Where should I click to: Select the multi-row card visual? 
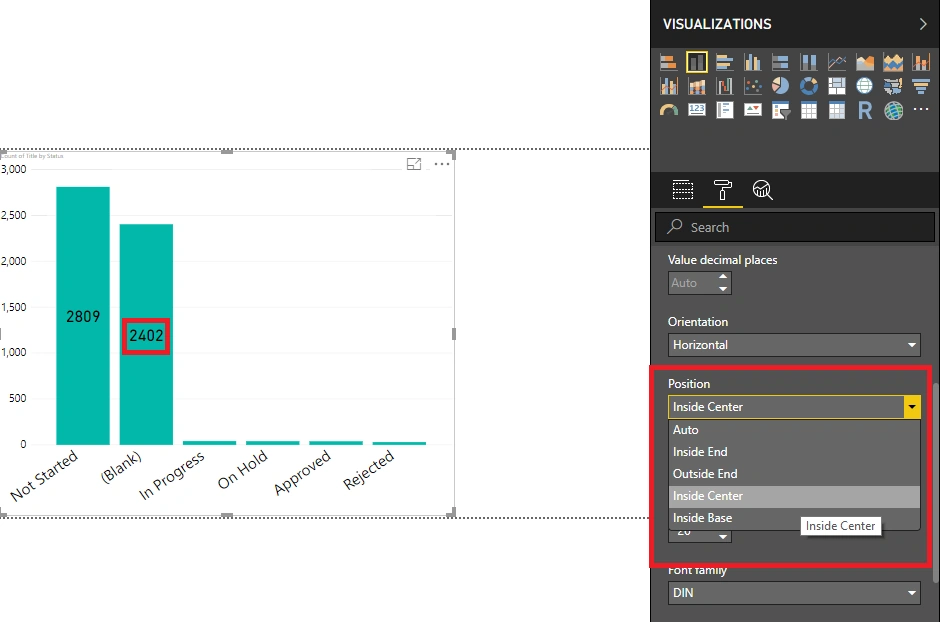[725, 110]
